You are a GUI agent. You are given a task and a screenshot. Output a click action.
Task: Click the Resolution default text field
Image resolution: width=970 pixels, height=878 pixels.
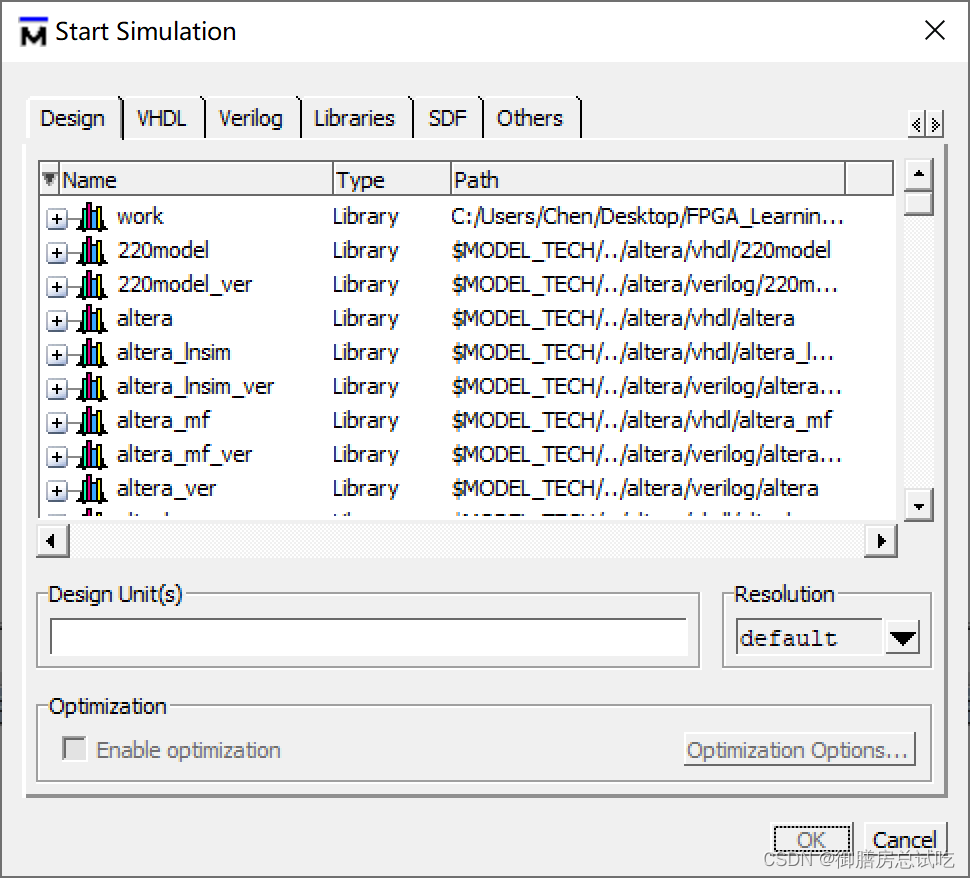coord(809,637)
